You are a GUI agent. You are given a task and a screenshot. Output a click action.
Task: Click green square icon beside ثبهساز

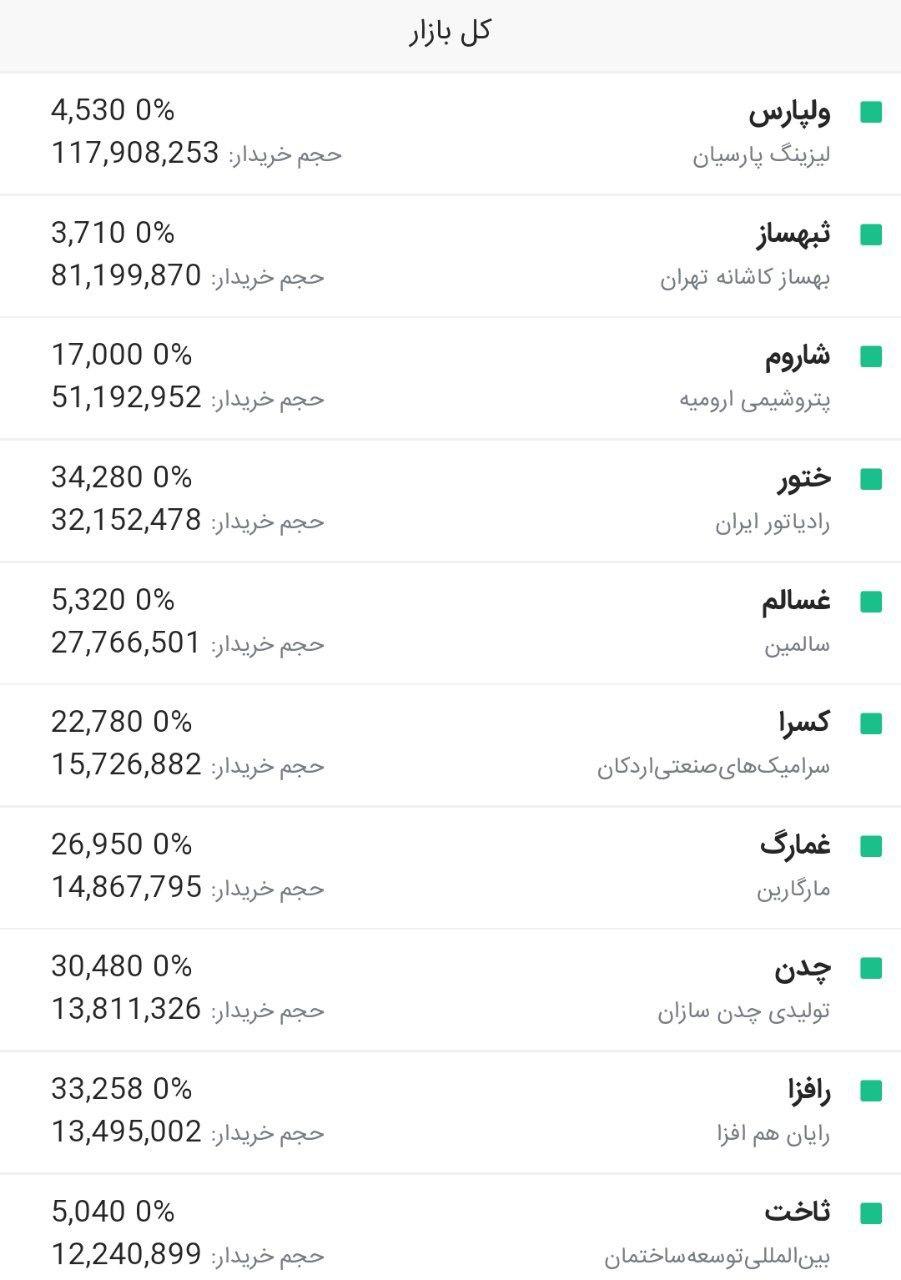click(x=871, y=235)
